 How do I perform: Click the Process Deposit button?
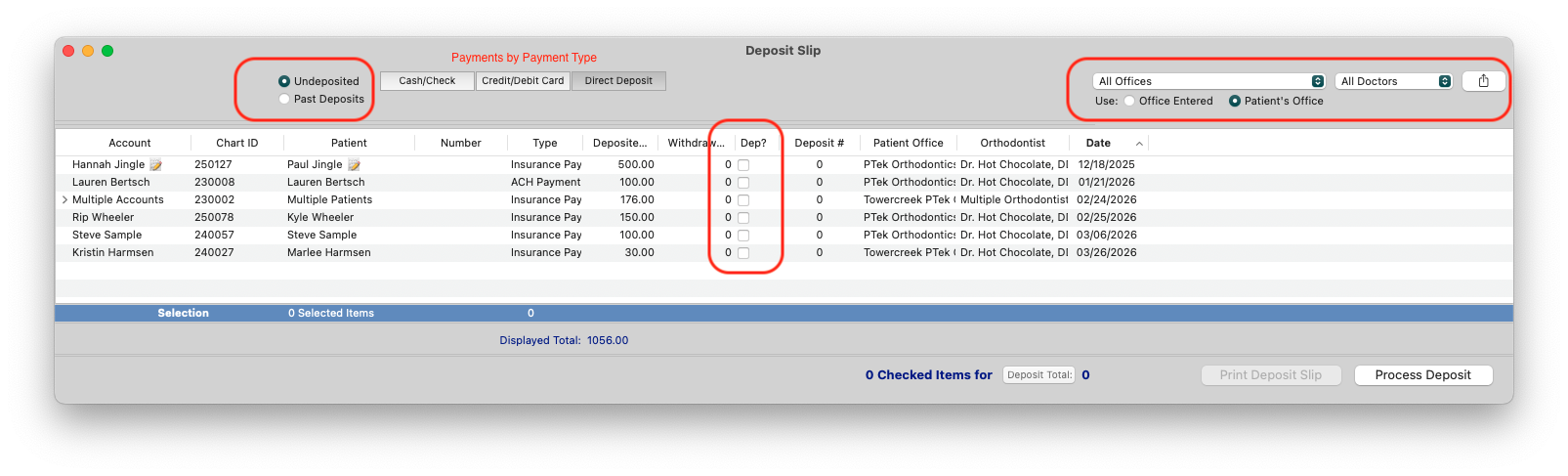click(1422, 375)
